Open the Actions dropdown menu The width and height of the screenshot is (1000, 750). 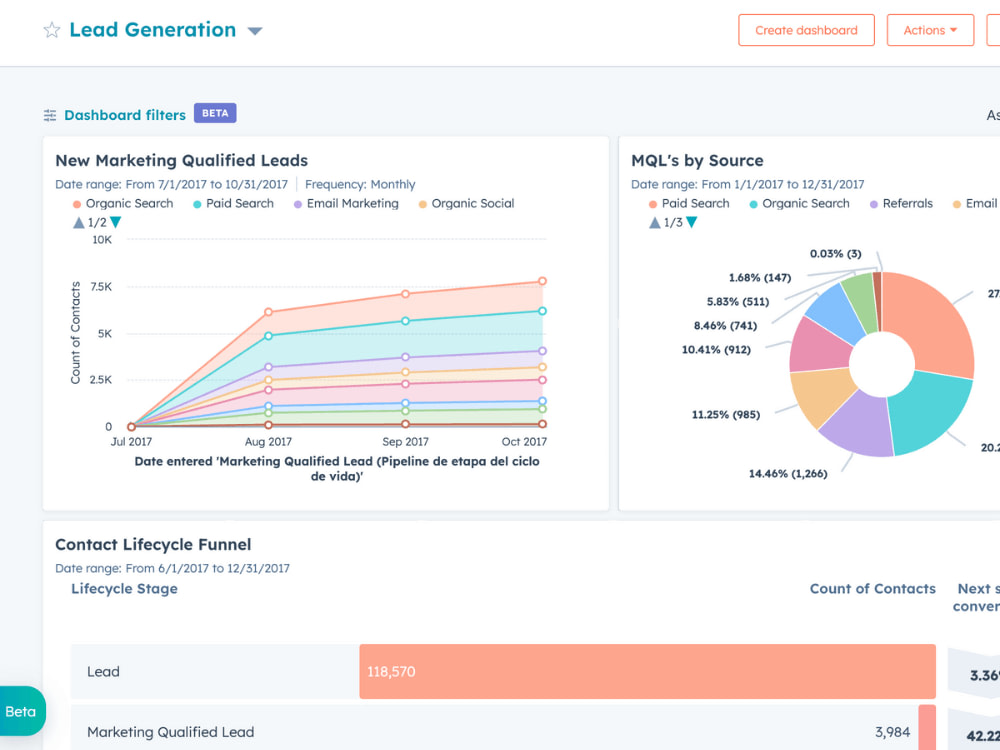coord(930,30)
